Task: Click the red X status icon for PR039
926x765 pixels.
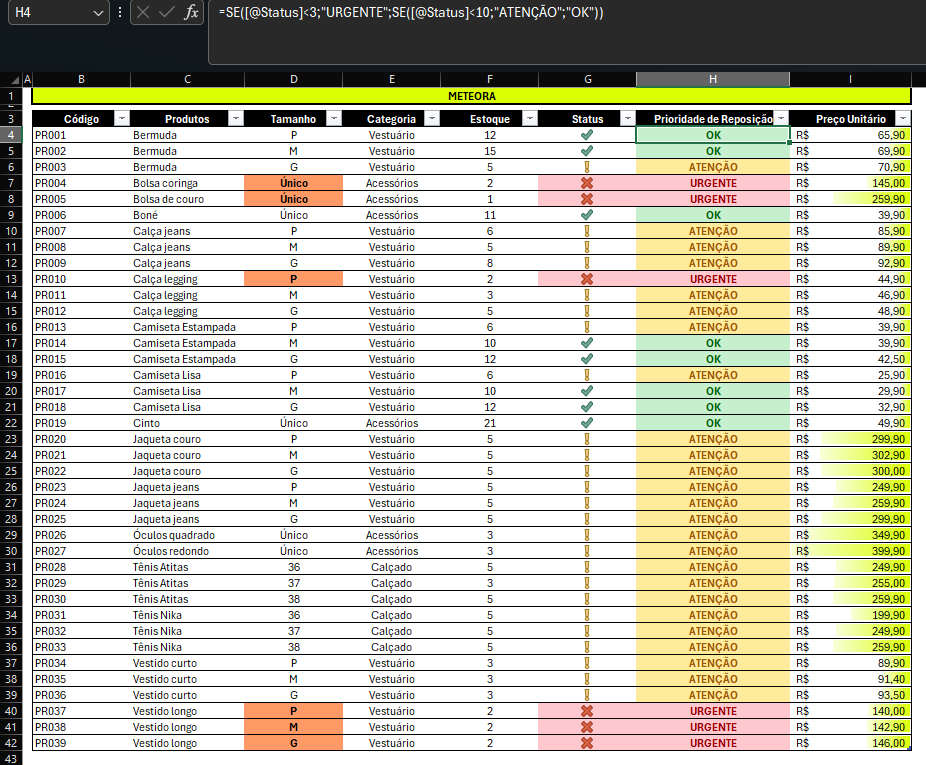Action: click(587, 743)
